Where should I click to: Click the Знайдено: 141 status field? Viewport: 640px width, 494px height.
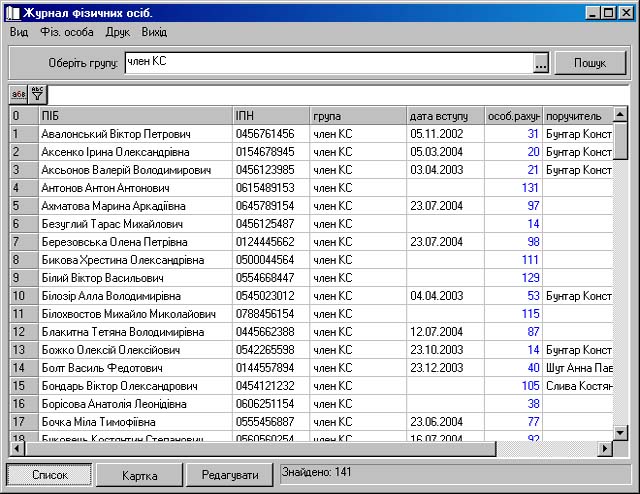point(455,474)
